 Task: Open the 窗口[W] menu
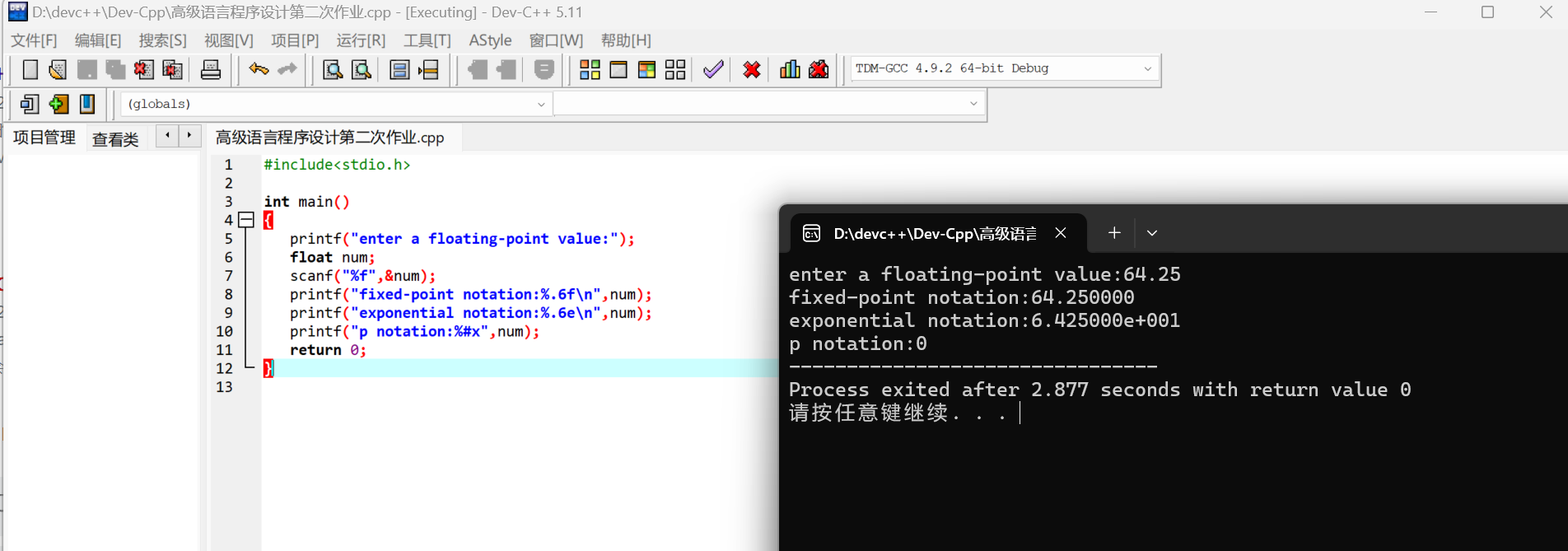[x=556, y=40]
